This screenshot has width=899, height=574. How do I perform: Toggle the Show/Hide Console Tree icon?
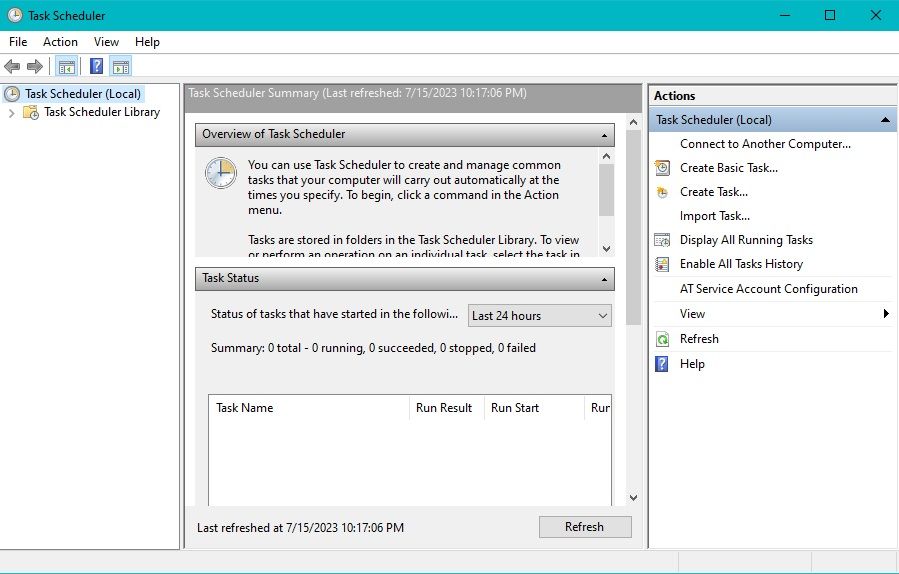click(67, 67)
